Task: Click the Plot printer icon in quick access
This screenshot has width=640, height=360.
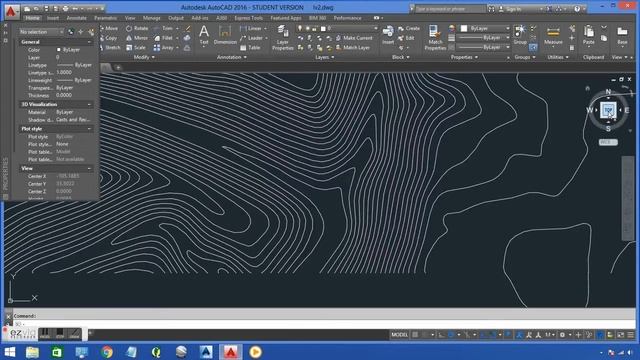Action: pyautogui.click(x=65, y=9)
